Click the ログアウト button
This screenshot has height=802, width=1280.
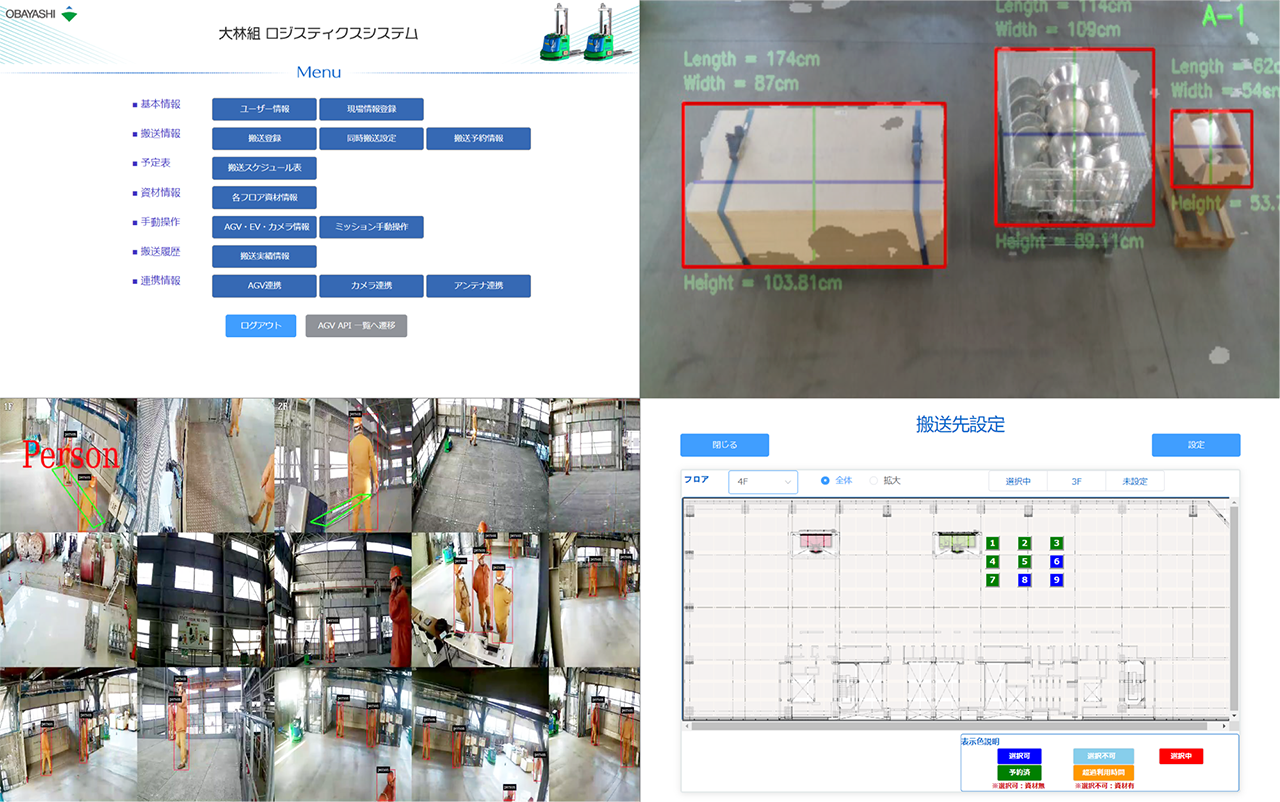[261, 326]
